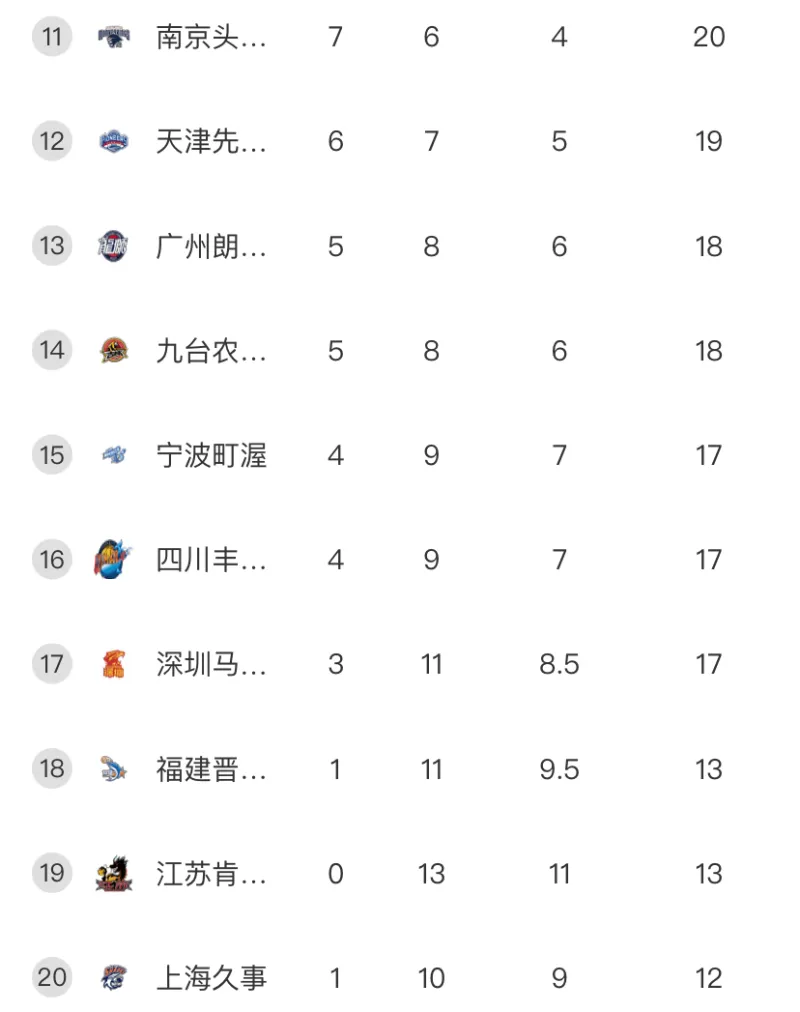This screenshot has width=800, height=1012.
Task: Tap the 深圳马… team logo
Action: pos(114,664)
